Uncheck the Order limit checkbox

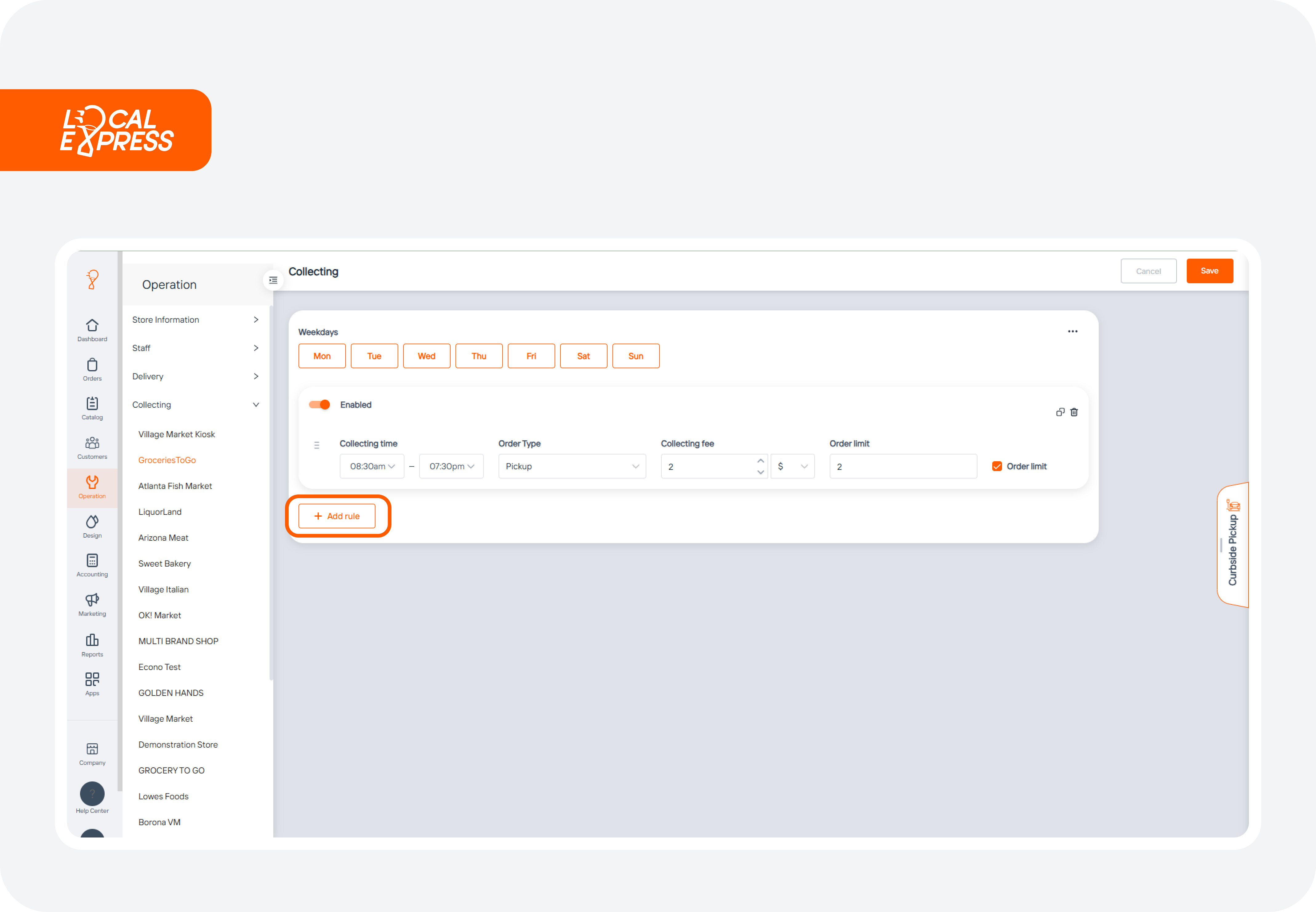[997, 466]
